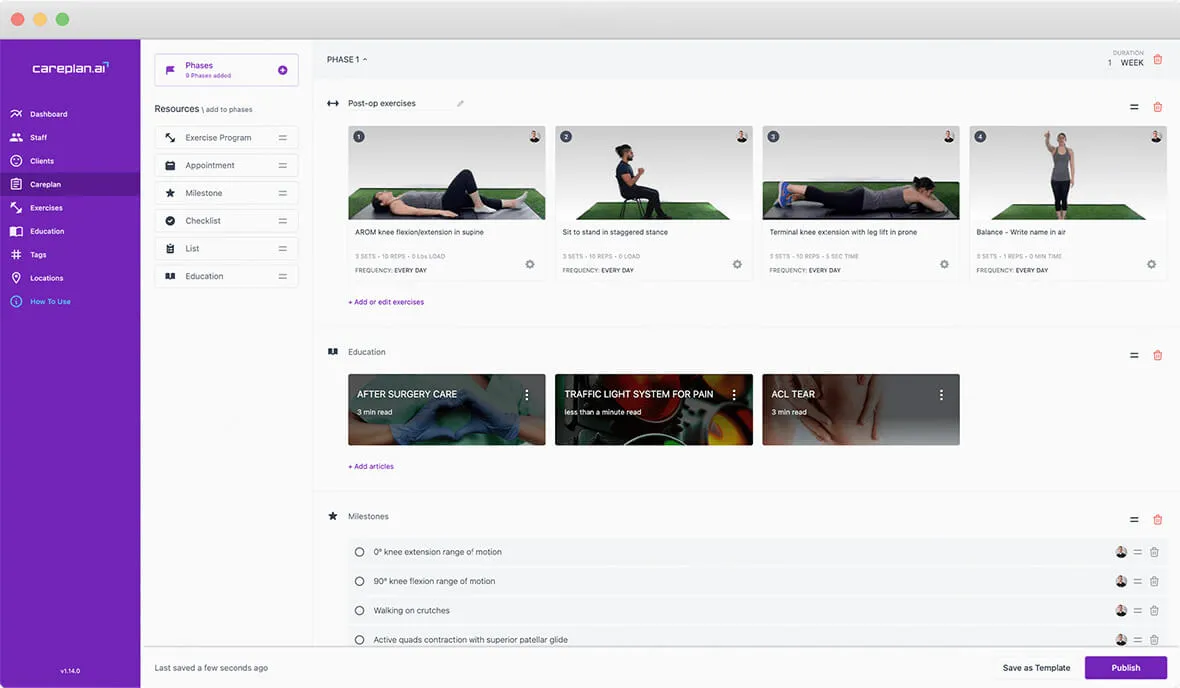Toggle the Walking on crutches milestone circle
The width and height of the screenshot is (1180, 688).
[x=360, y=611]
